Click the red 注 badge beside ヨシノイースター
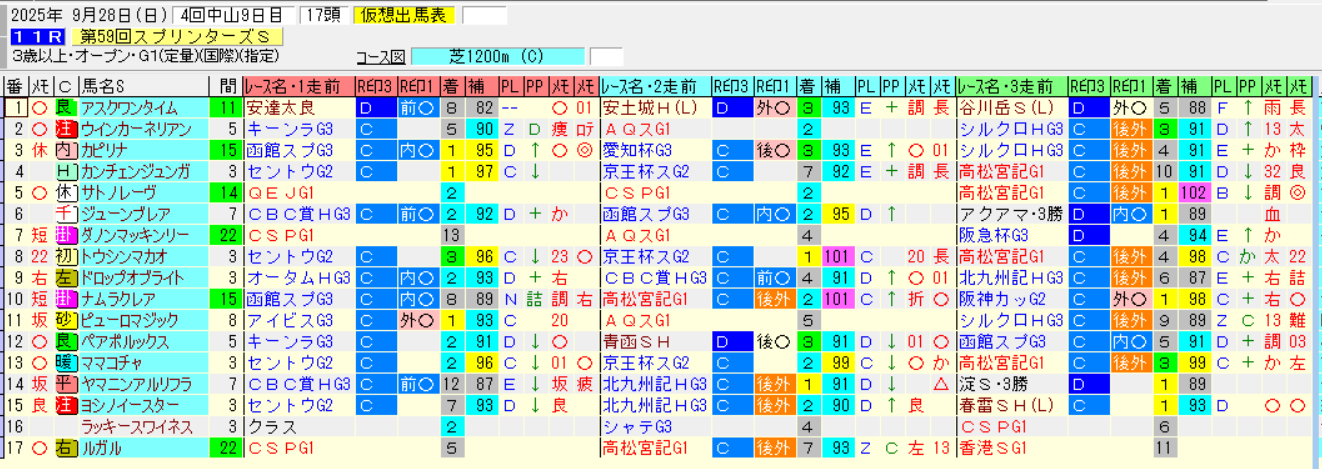The height and width of the screenshot is (469, 1322). click(65, 405)
